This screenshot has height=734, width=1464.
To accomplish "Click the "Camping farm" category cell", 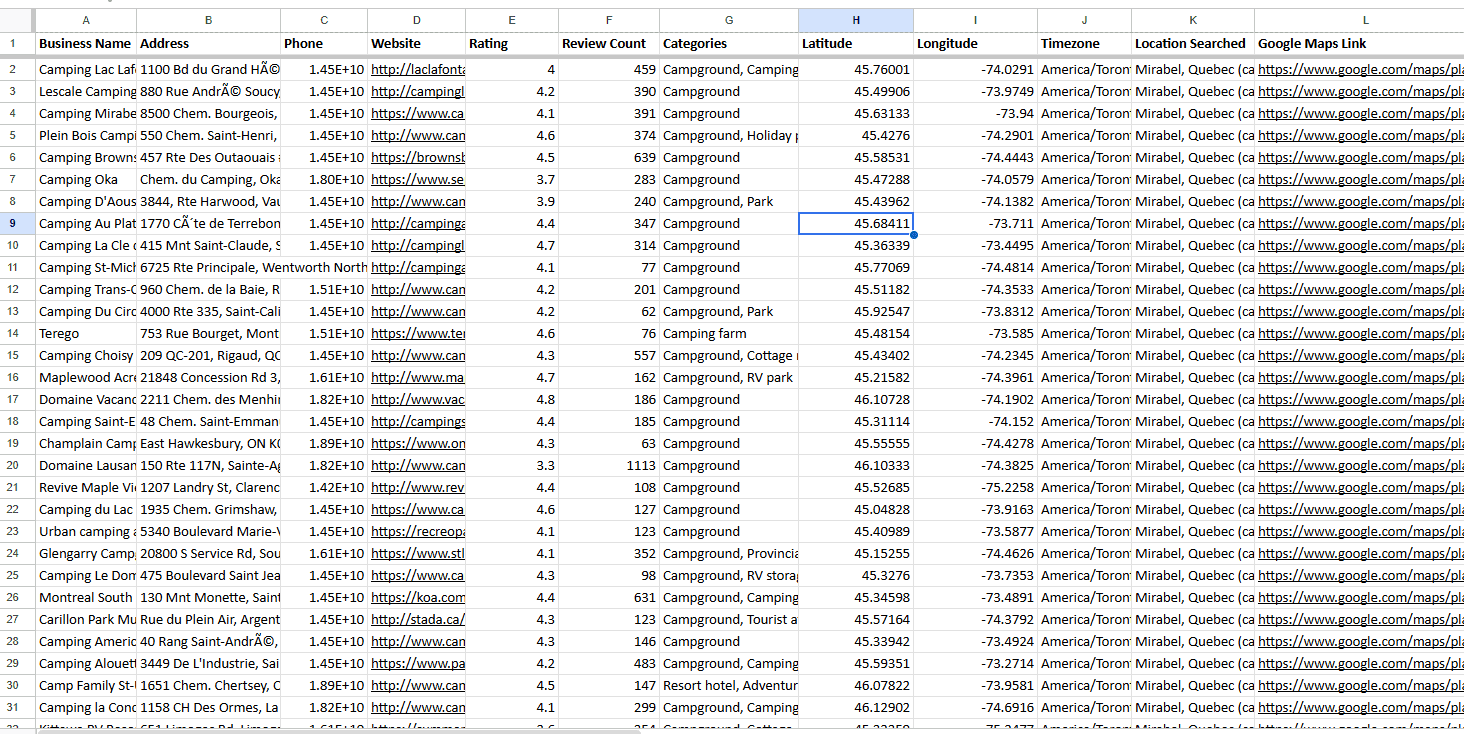I will point(729,334).
